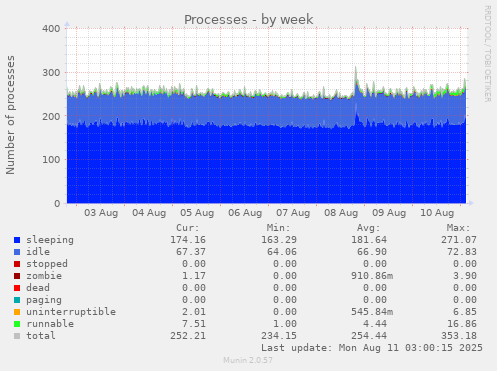Click the '10 Aug' x-axis date label
497x371 pixels.
tap(437, 213)
